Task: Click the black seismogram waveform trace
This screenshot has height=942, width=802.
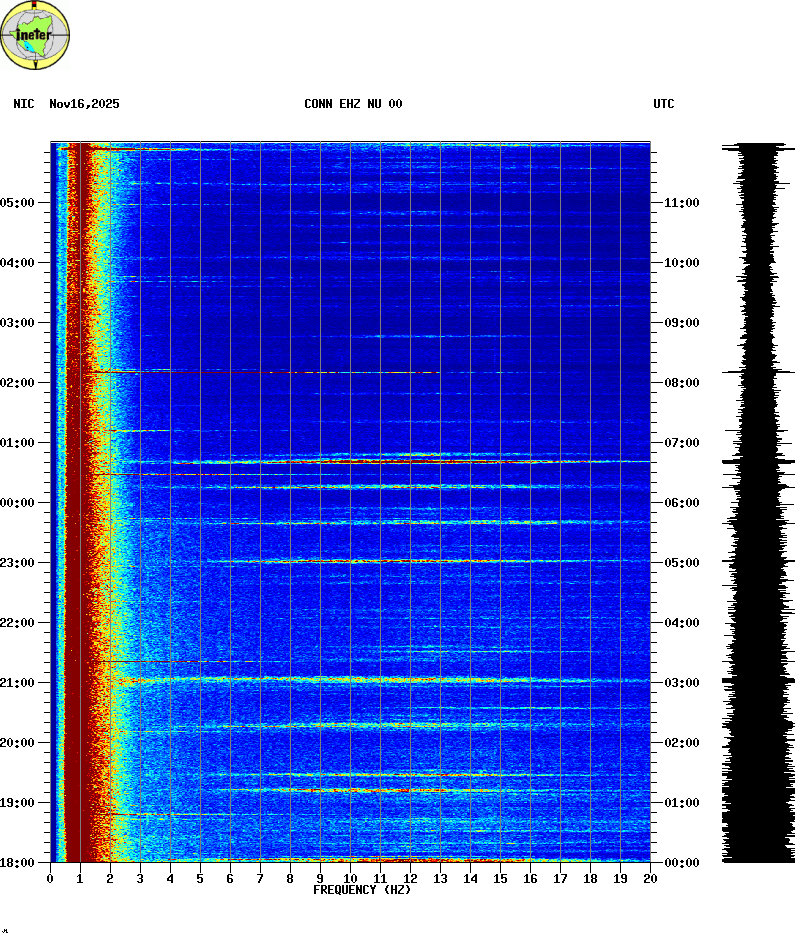Action: [x=756, y=500]
